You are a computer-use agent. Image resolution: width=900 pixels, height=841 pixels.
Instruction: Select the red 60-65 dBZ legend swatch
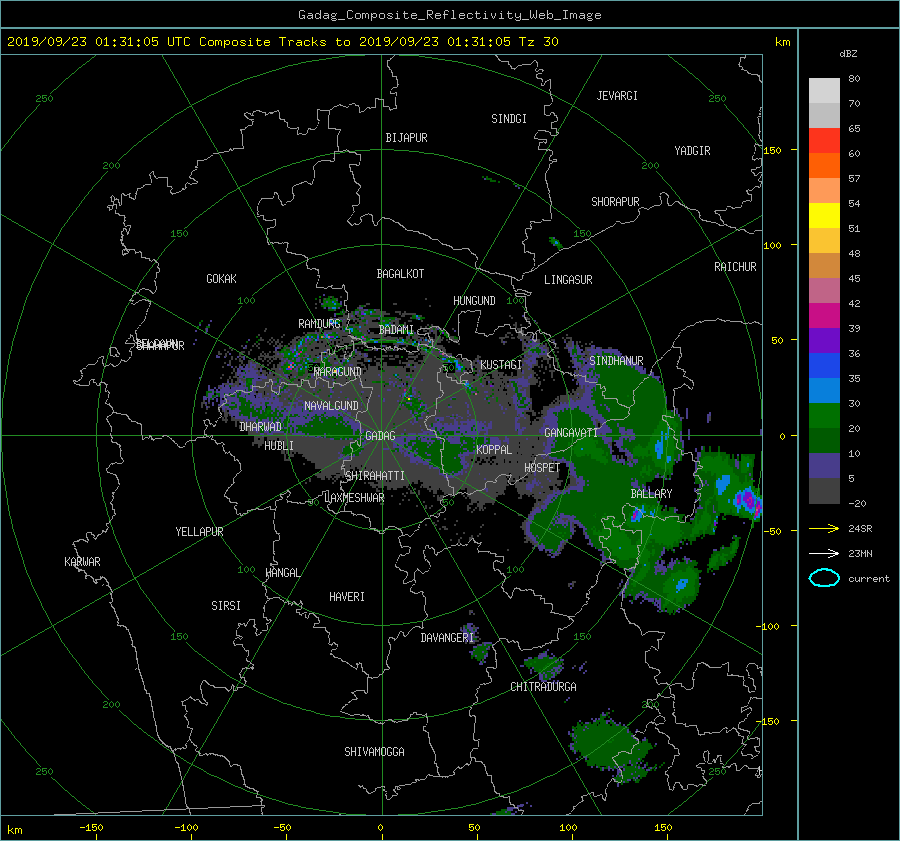tap(824, 141)
